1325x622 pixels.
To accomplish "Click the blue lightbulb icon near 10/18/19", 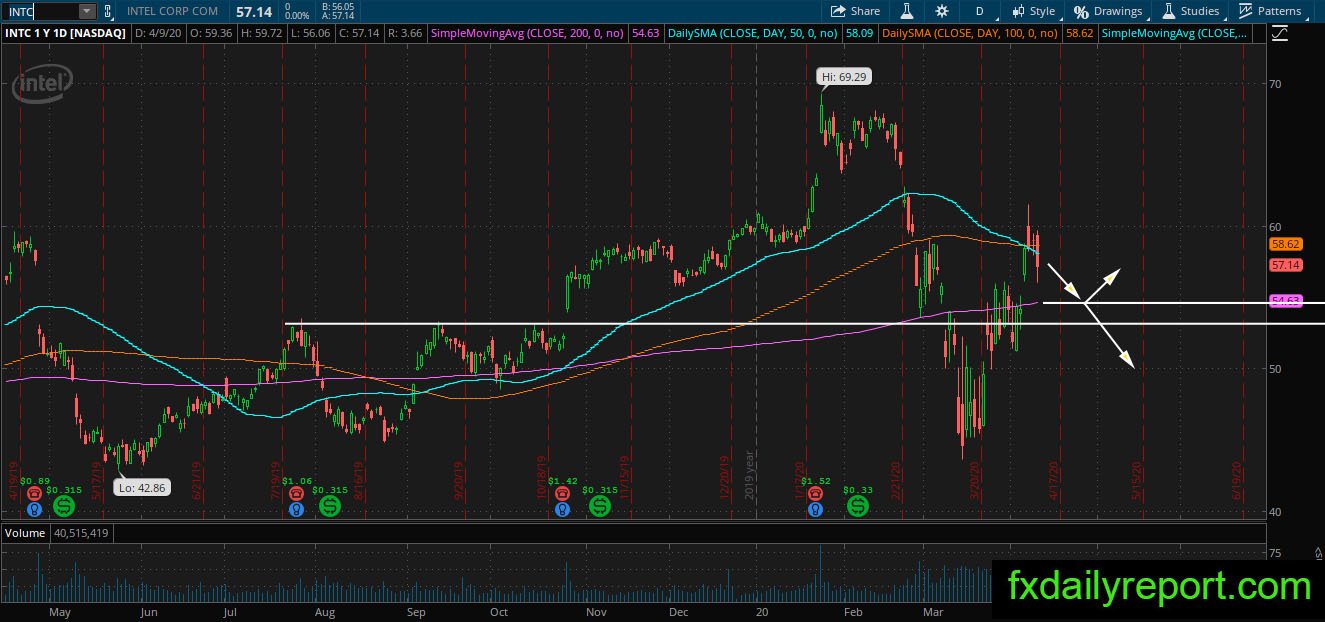I will pos(564,509).
